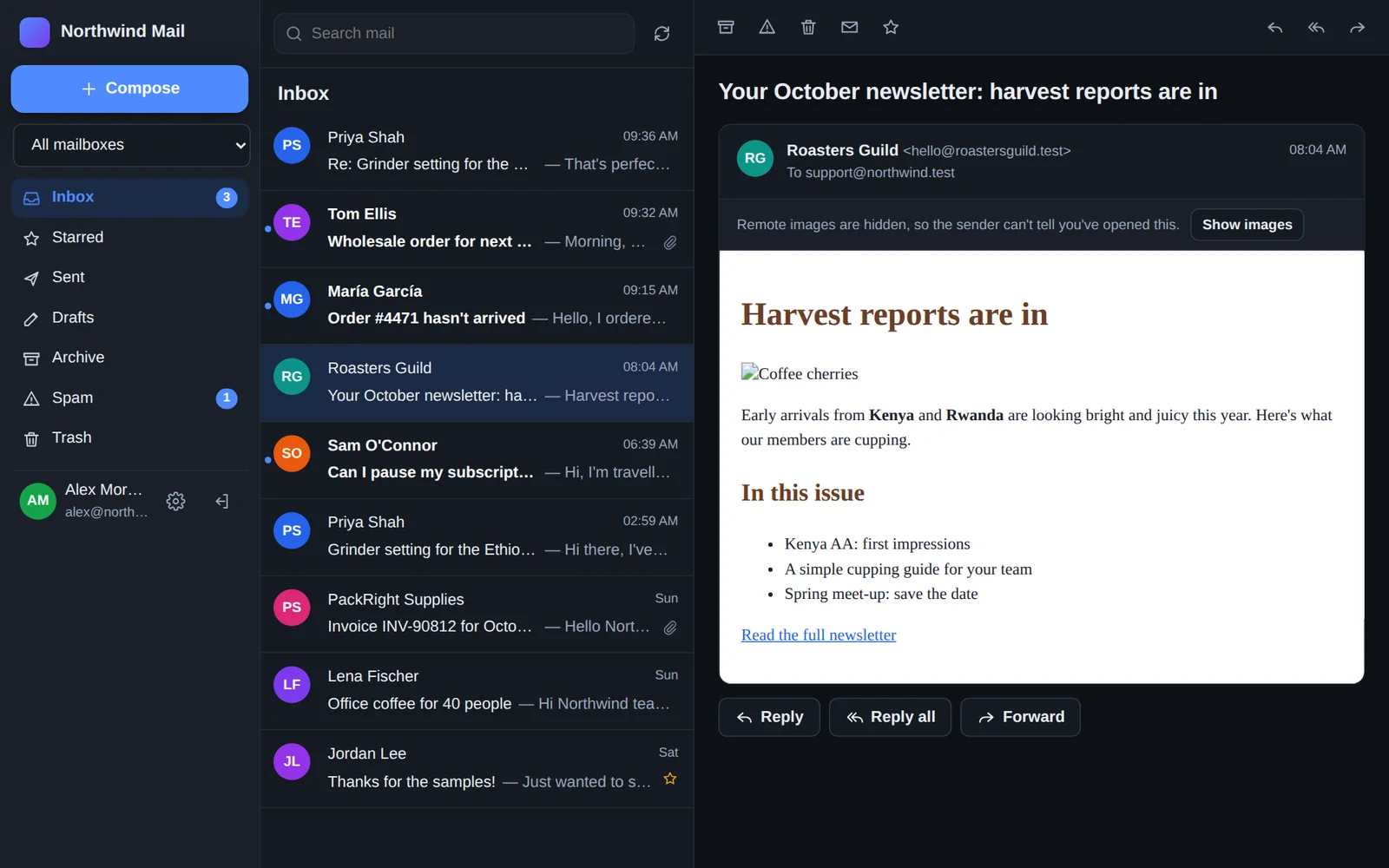The image size is (1389, 868).
Task: Sign out using the logout icon
Action: coord(221,501)
